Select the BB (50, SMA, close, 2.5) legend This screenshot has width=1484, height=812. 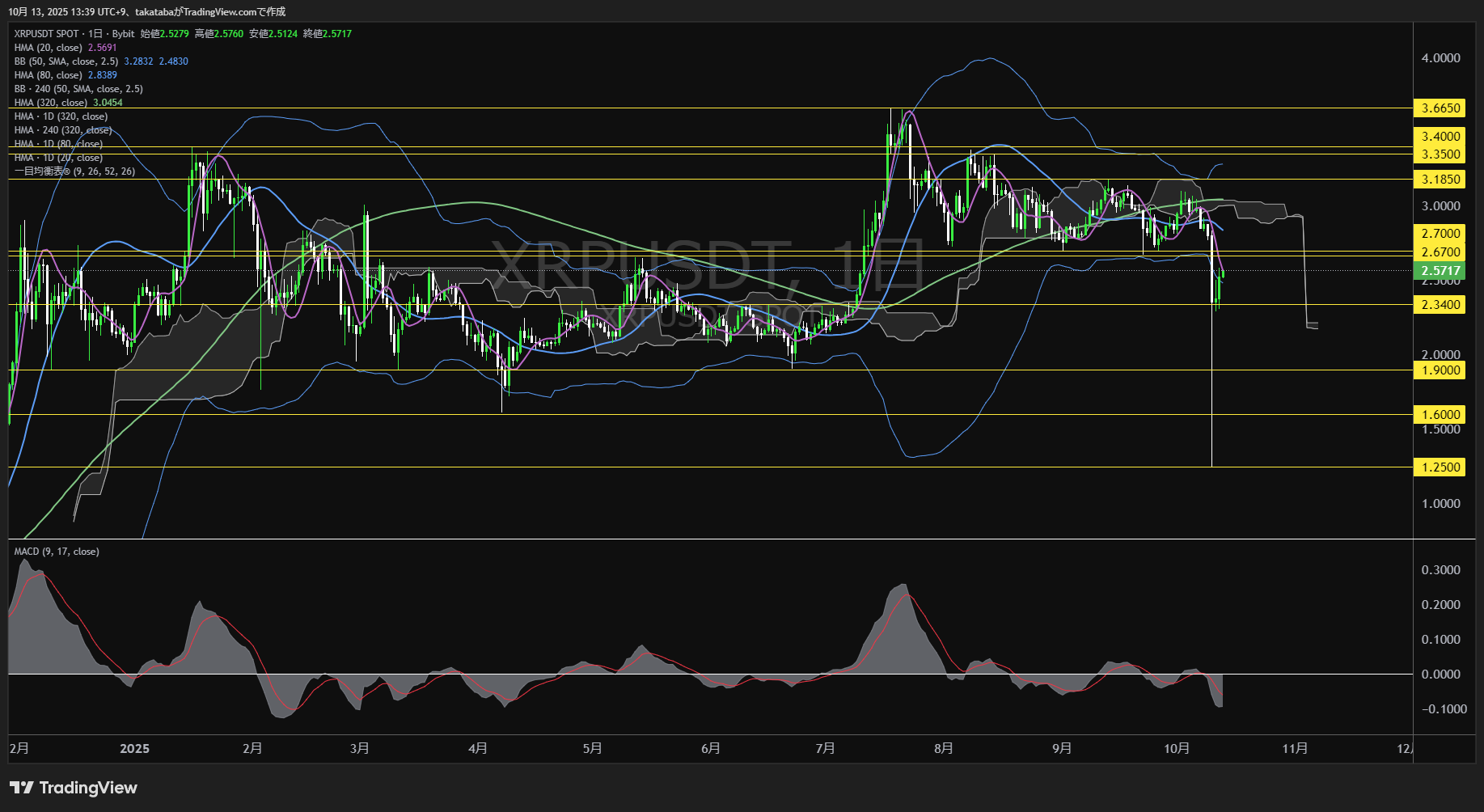coord(66,61)
